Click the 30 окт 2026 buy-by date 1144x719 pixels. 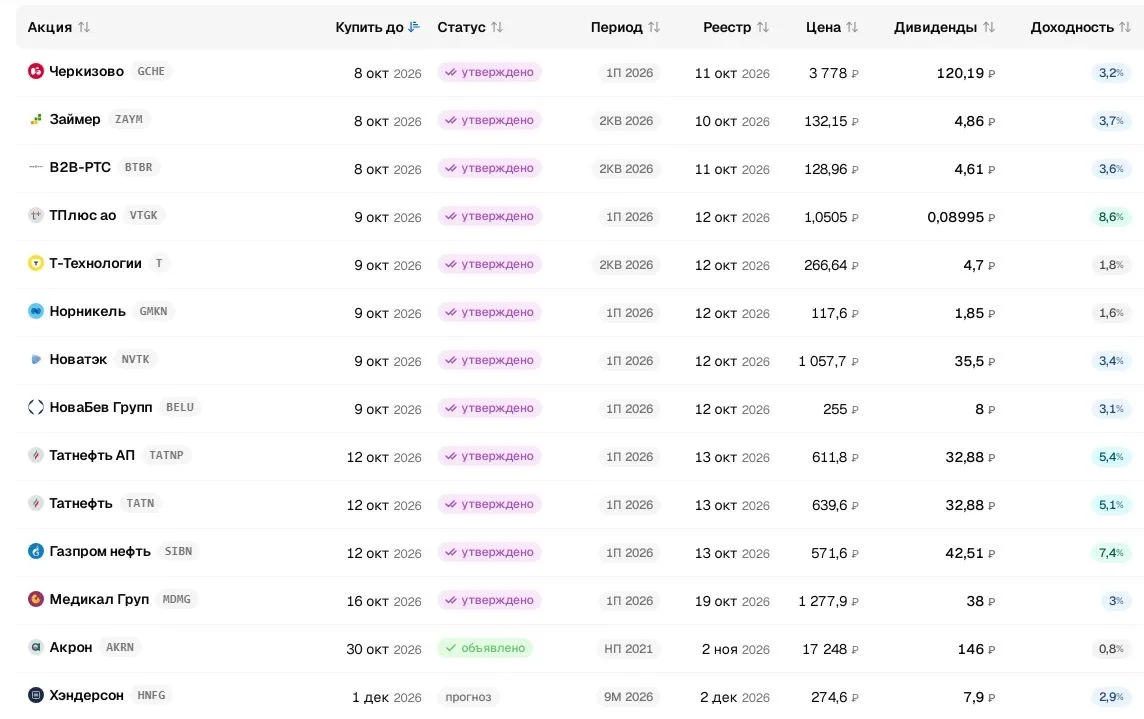pos(384,649)
